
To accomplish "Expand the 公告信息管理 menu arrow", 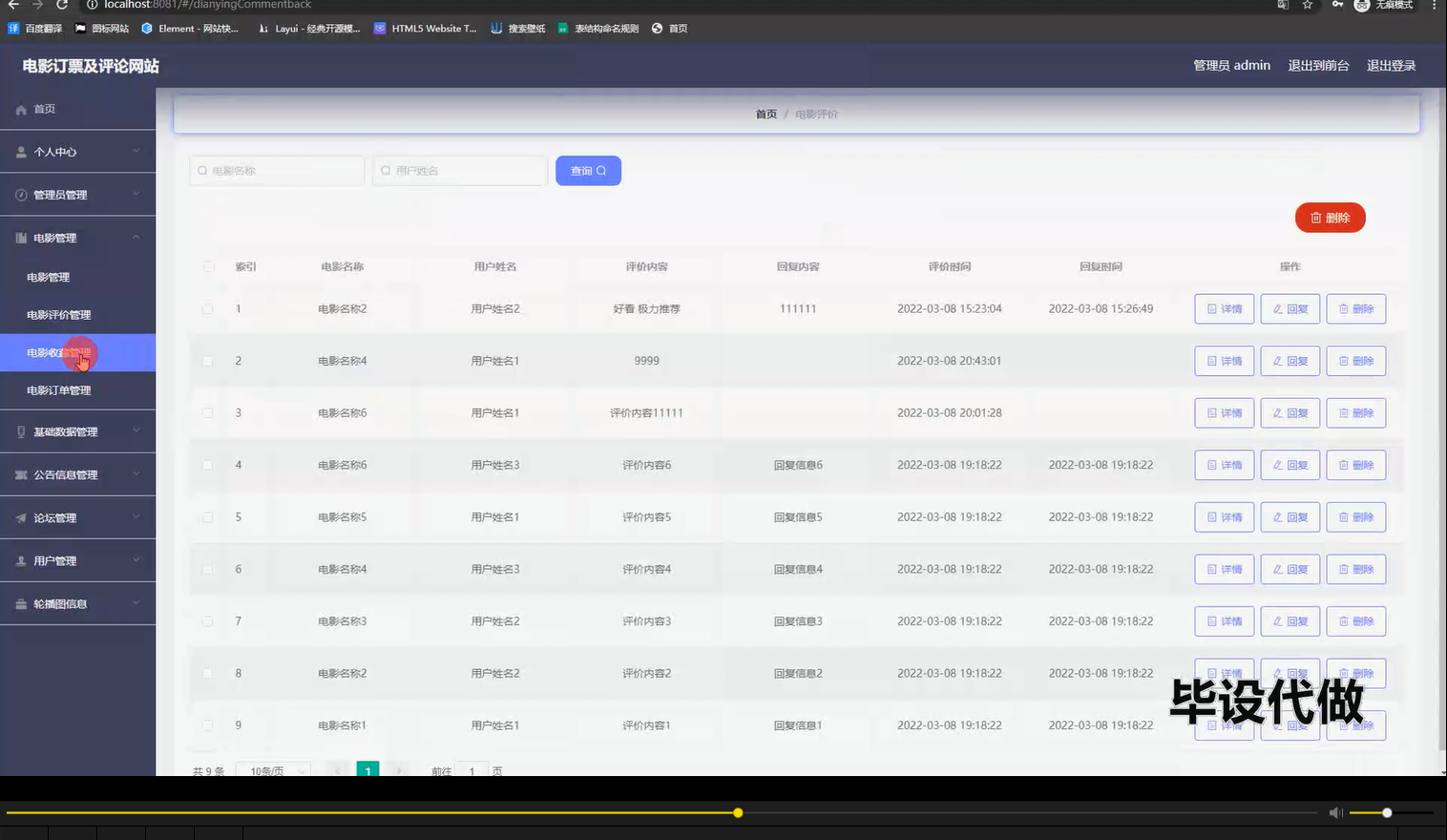I will click(136, 473).
